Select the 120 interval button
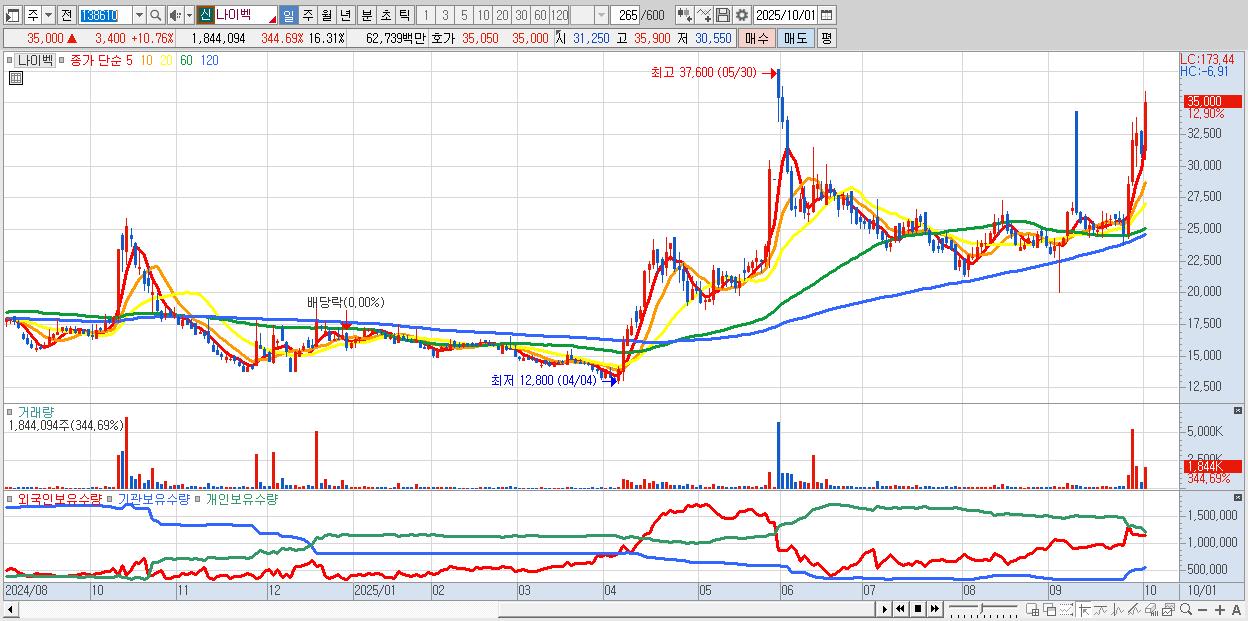Viewport: 1248px width, 621px height. pyautogui.click(x=559, y=16)
